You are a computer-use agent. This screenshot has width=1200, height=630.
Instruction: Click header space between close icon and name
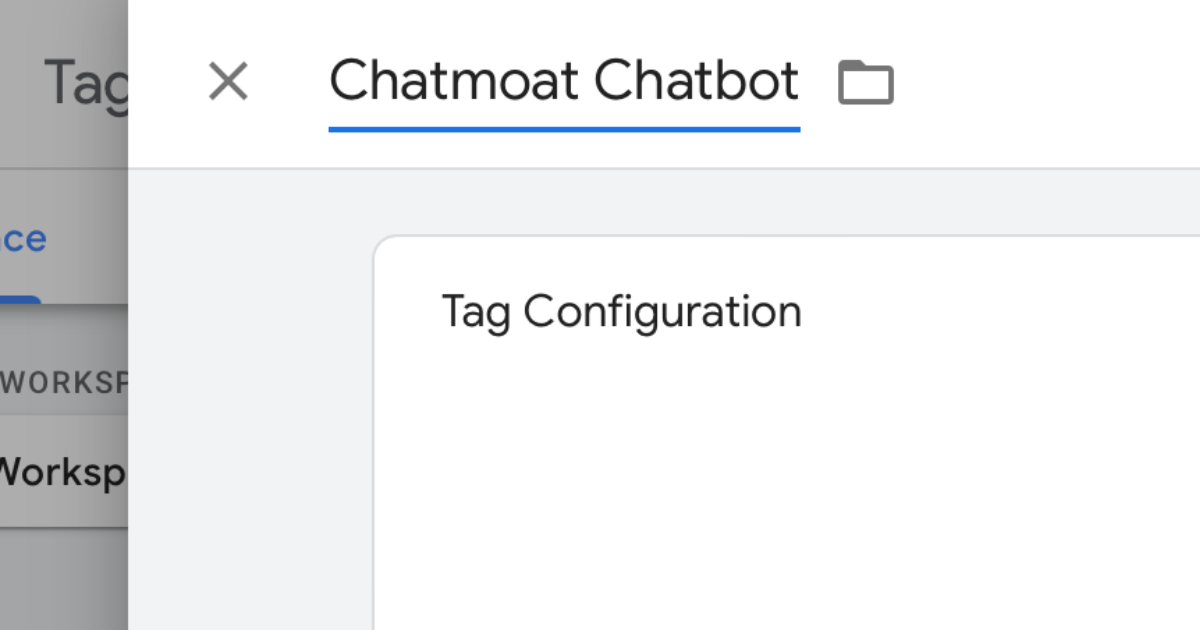290,82
